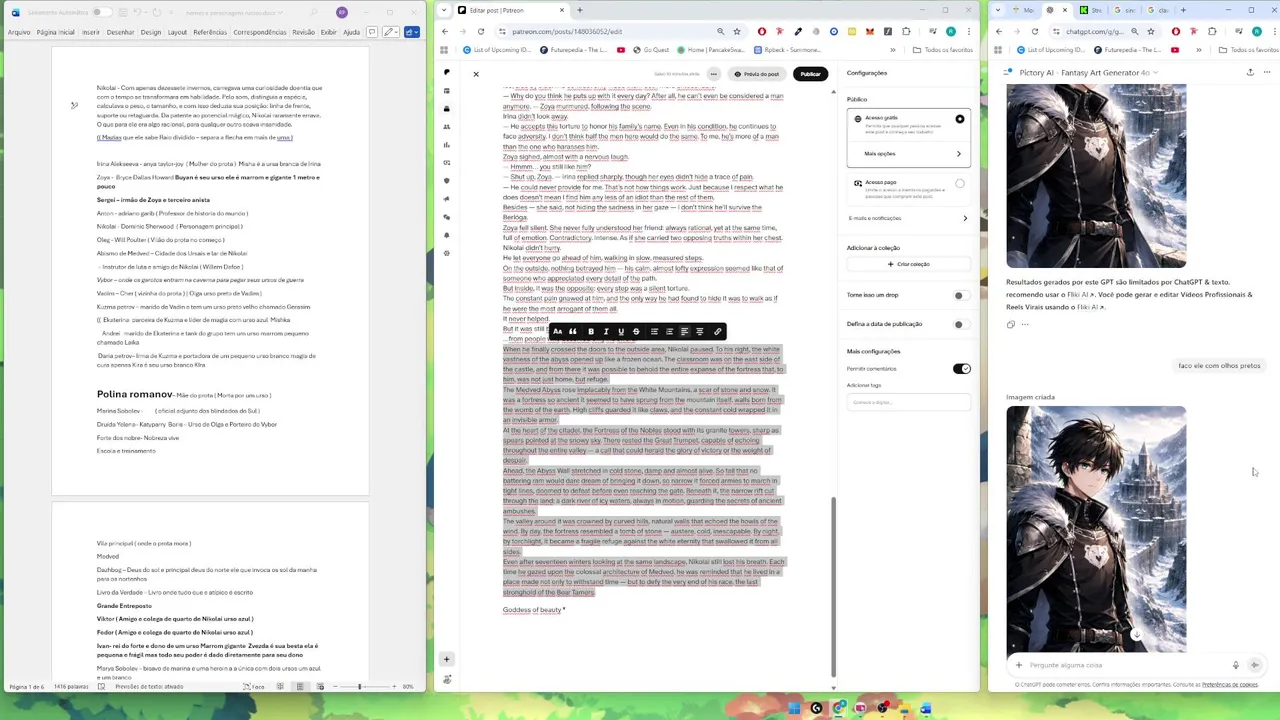This screenshot has height=720, width=1280.
Task: Switch to the Referências tab
Action: tap(210, 32)
